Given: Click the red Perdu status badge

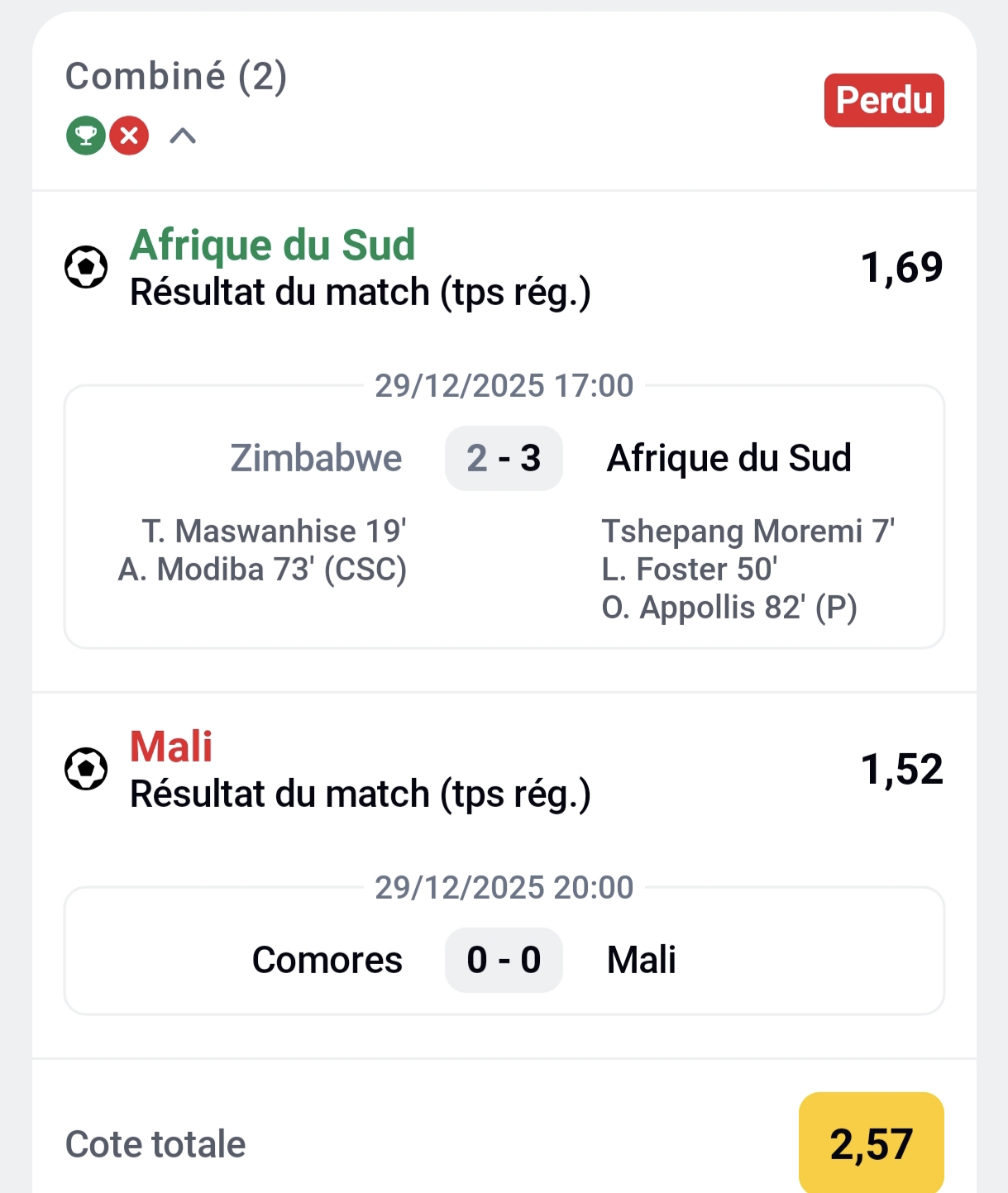Looking at the screenshot, I should (x=883, y=100).
